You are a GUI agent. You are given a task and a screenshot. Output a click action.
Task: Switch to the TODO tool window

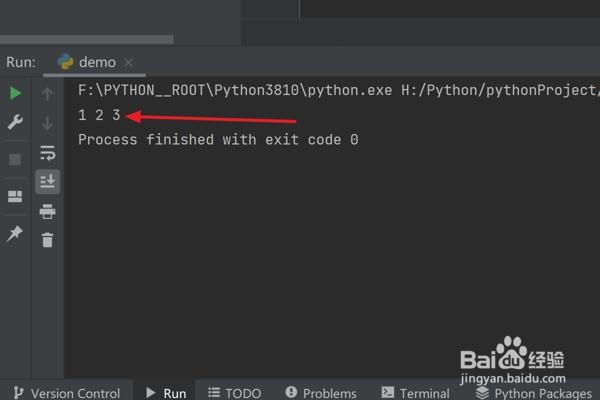(x=234, y=393)
